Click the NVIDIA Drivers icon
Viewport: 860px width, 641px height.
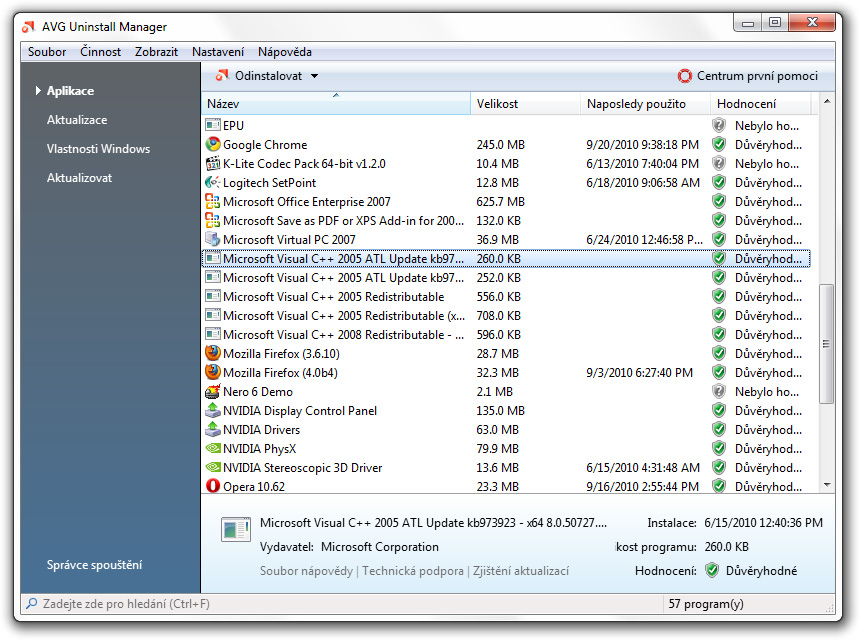pos(213,429)
